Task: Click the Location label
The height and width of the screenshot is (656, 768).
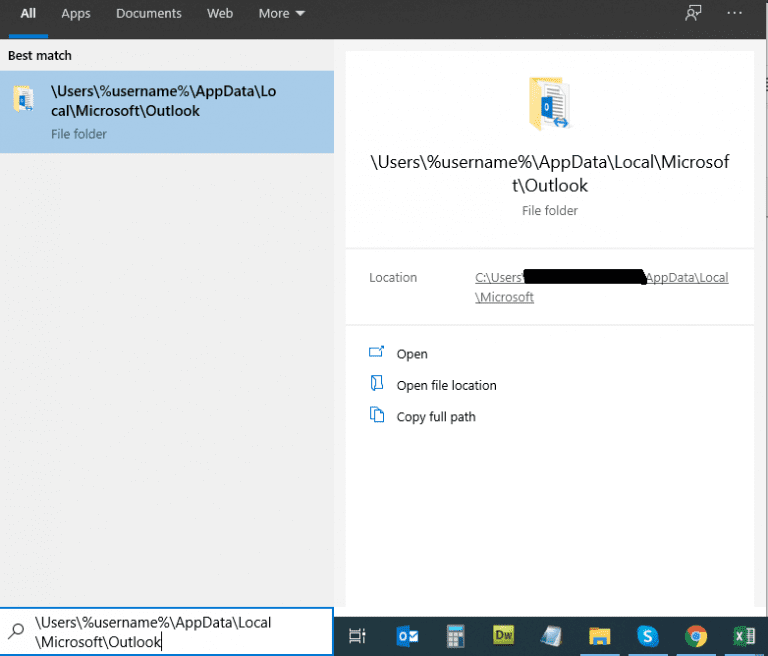Action: click(x=393, y=277)
